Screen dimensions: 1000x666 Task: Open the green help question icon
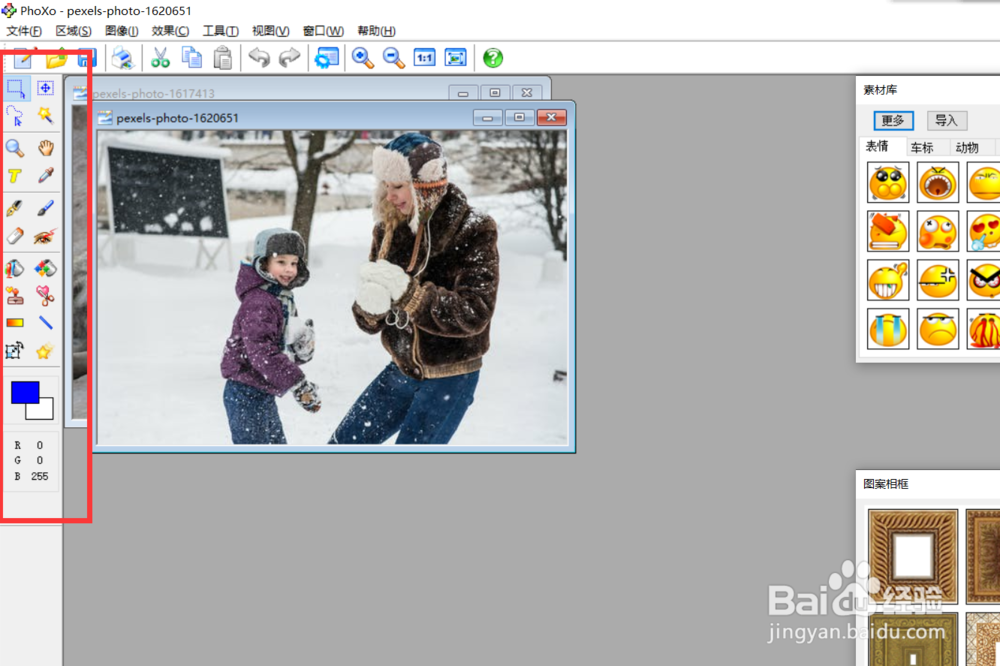(492, 58)
